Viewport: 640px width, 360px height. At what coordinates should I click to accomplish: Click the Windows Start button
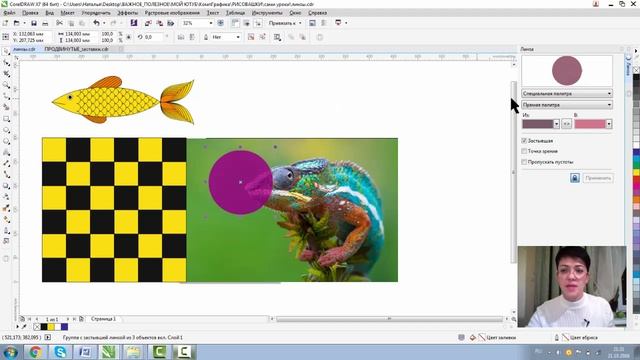[10, 352]
